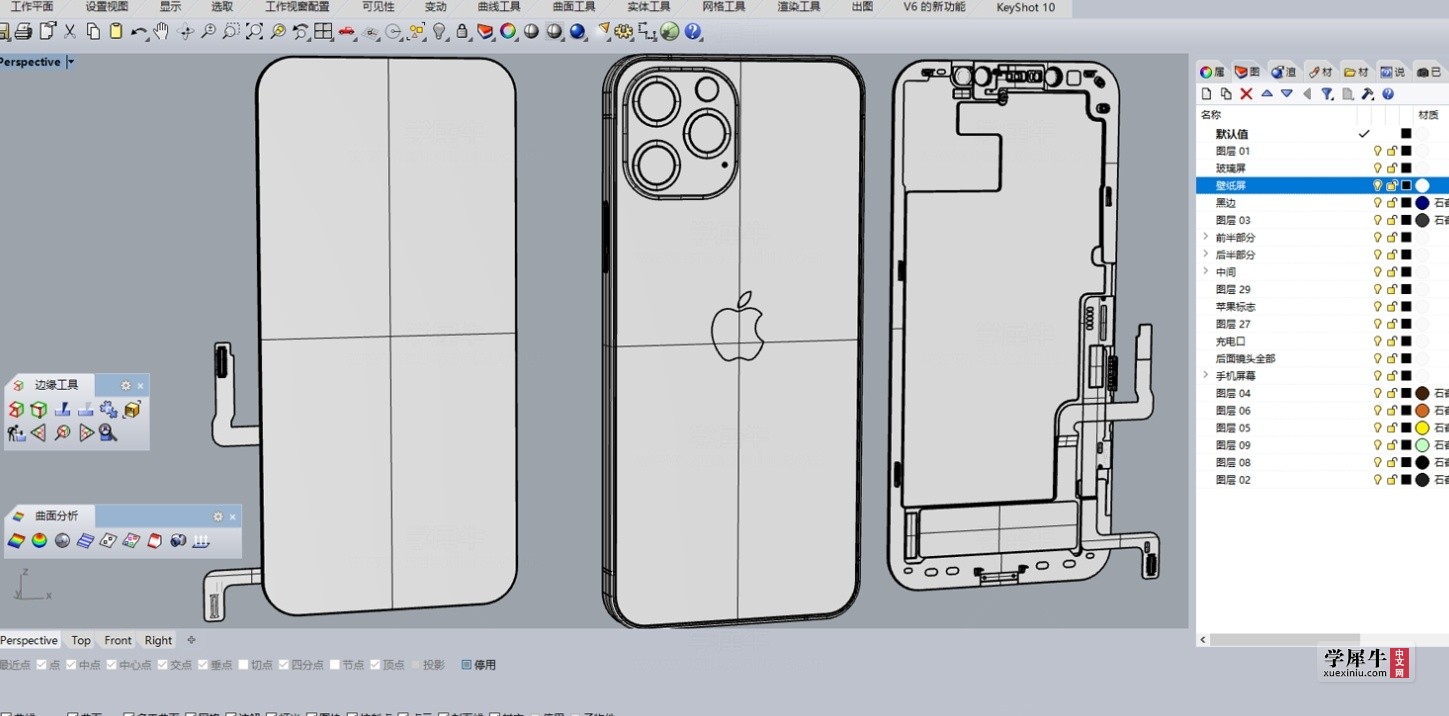Click the Zebra stripes analysis icon
Viewport: 1449px width, 716px height.
(85, 541)
